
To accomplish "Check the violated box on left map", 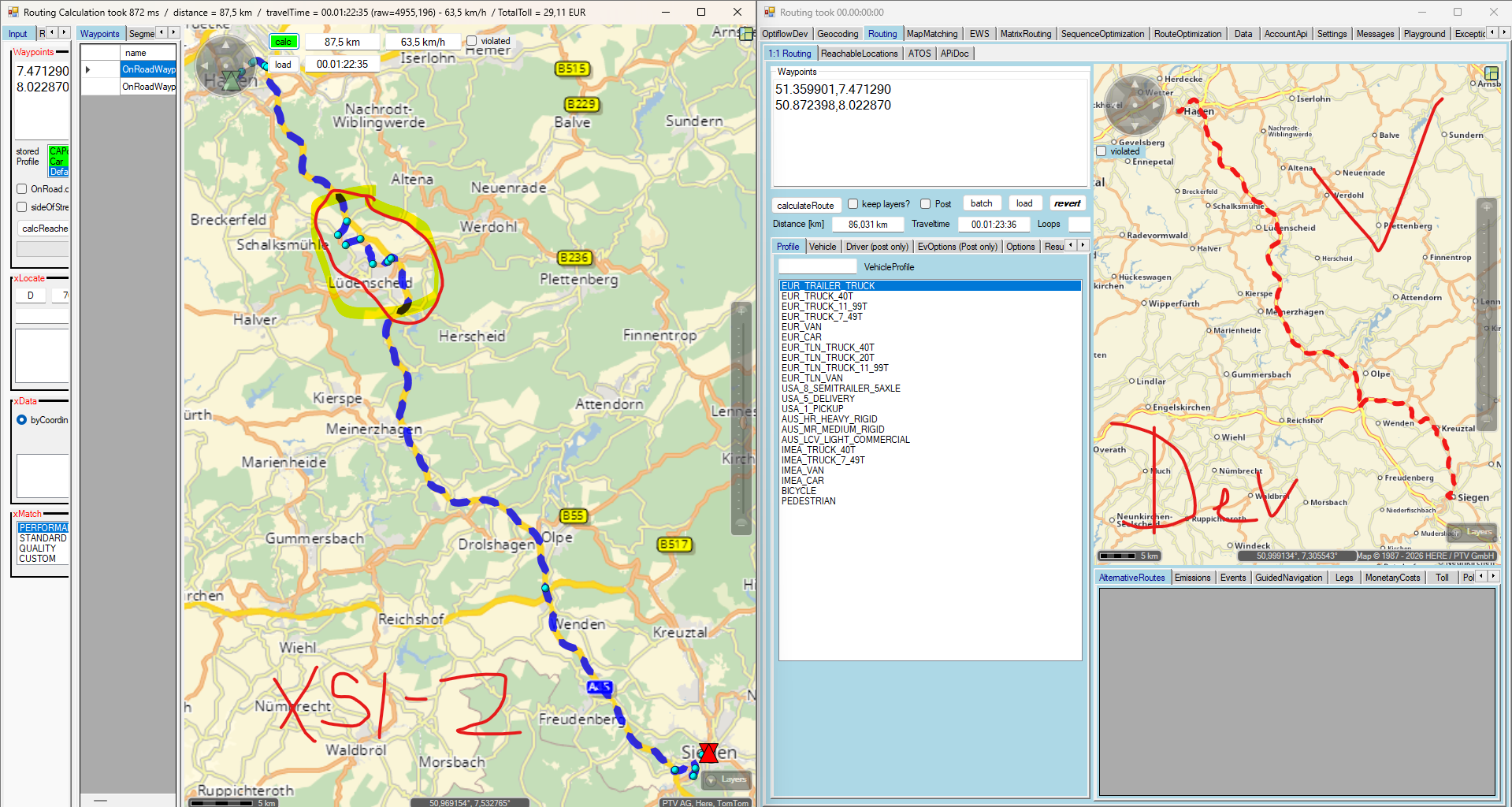I will 471,41.
